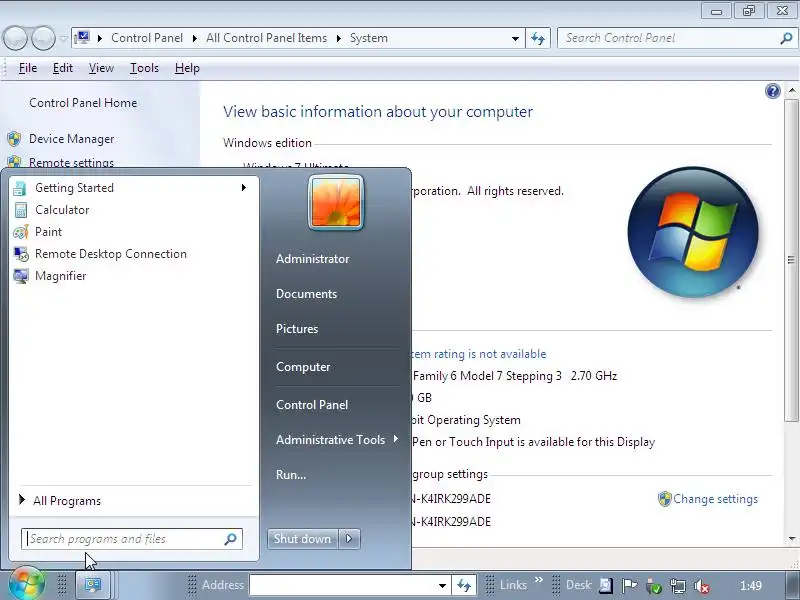The height and width of the screenshot is (600, 800).
Task: Click the Administrator user folder link
Action: click(312, 259)
